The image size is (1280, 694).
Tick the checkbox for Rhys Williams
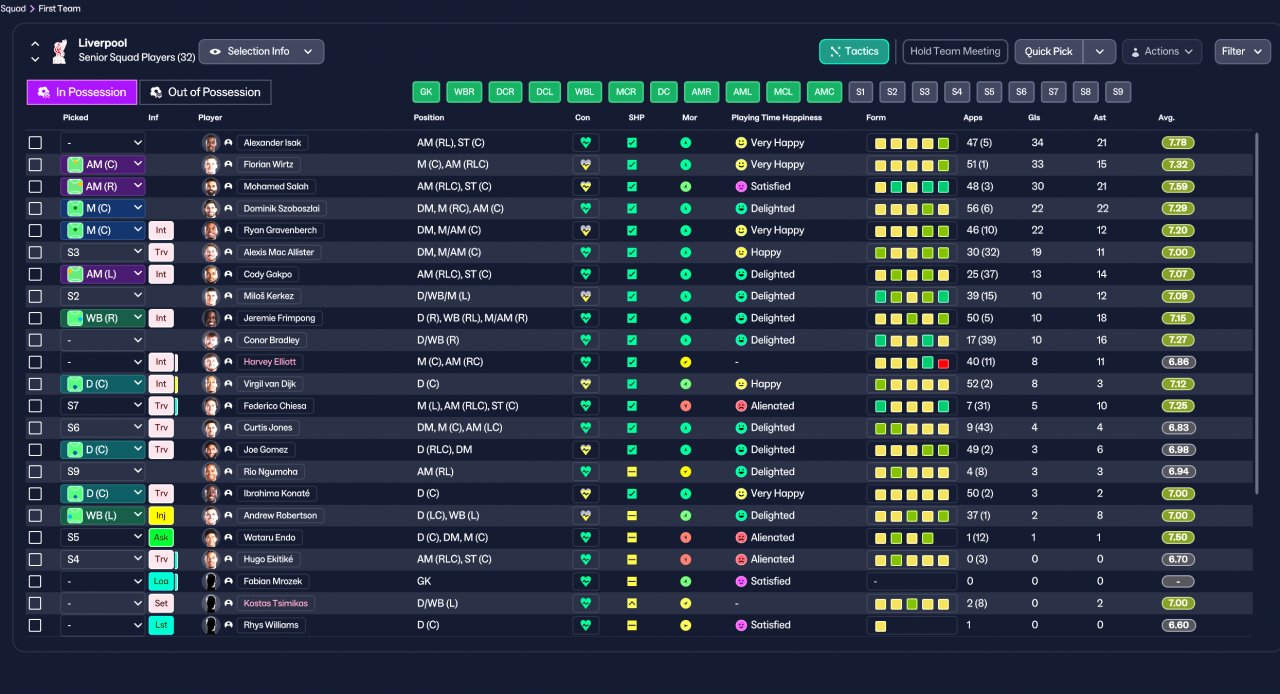pos(35,625)
